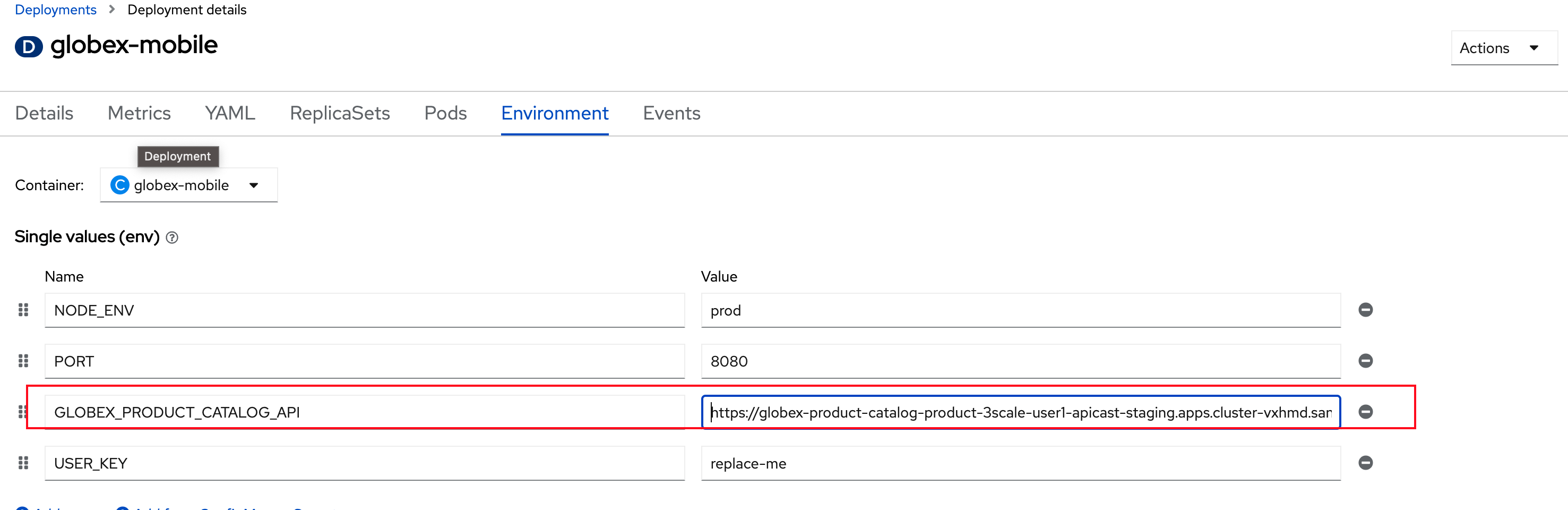Select the Environment tab
This screenshot has width=1568, height=510.
point(555,113)
